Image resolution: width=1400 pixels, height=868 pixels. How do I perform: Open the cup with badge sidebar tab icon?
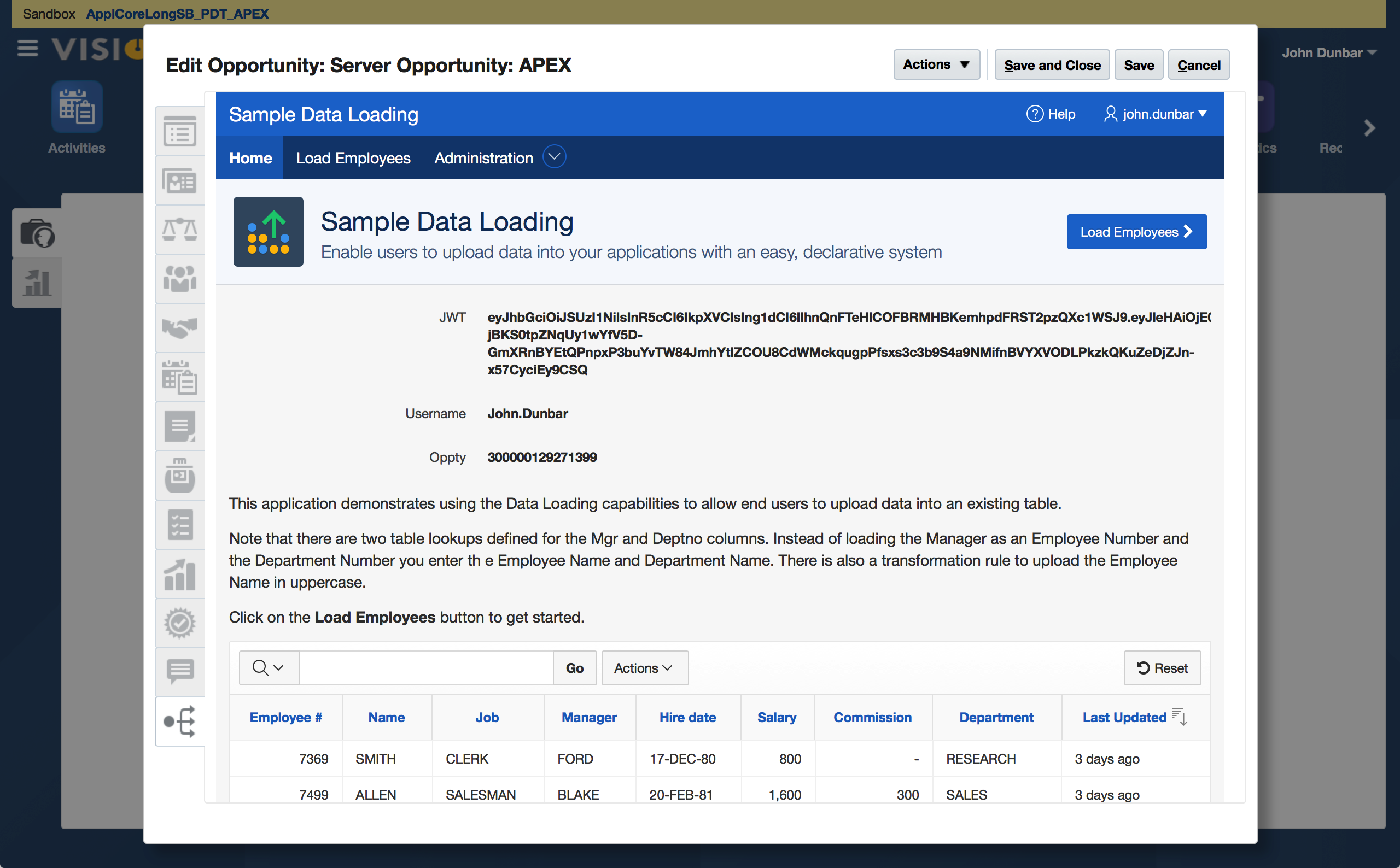(180, 476)
